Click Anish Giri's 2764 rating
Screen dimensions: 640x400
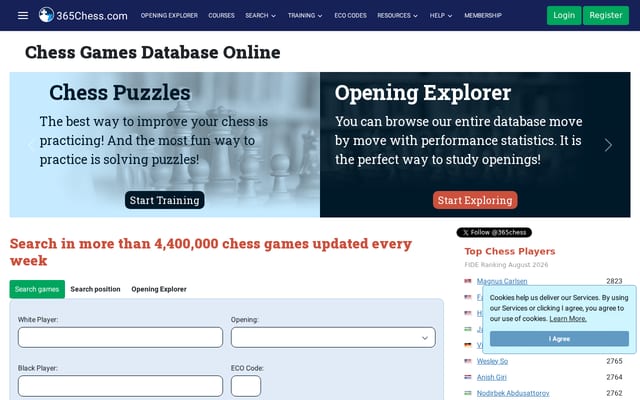(x=614, y=377)
